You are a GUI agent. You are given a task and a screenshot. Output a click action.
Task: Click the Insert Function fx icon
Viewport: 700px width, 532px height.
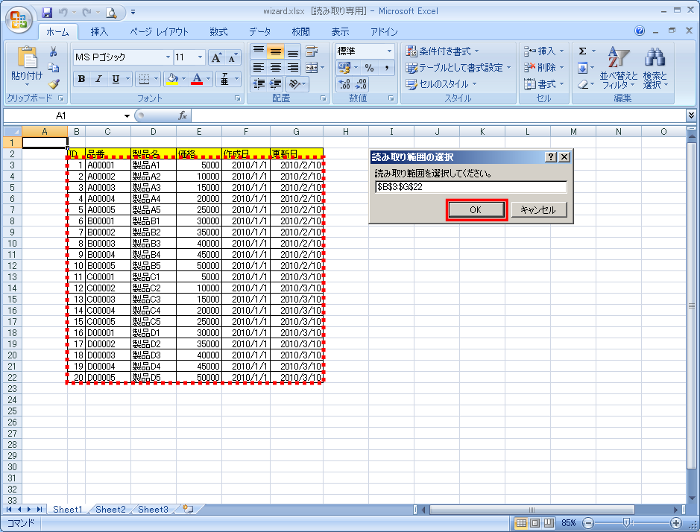(x=182, y=116)
